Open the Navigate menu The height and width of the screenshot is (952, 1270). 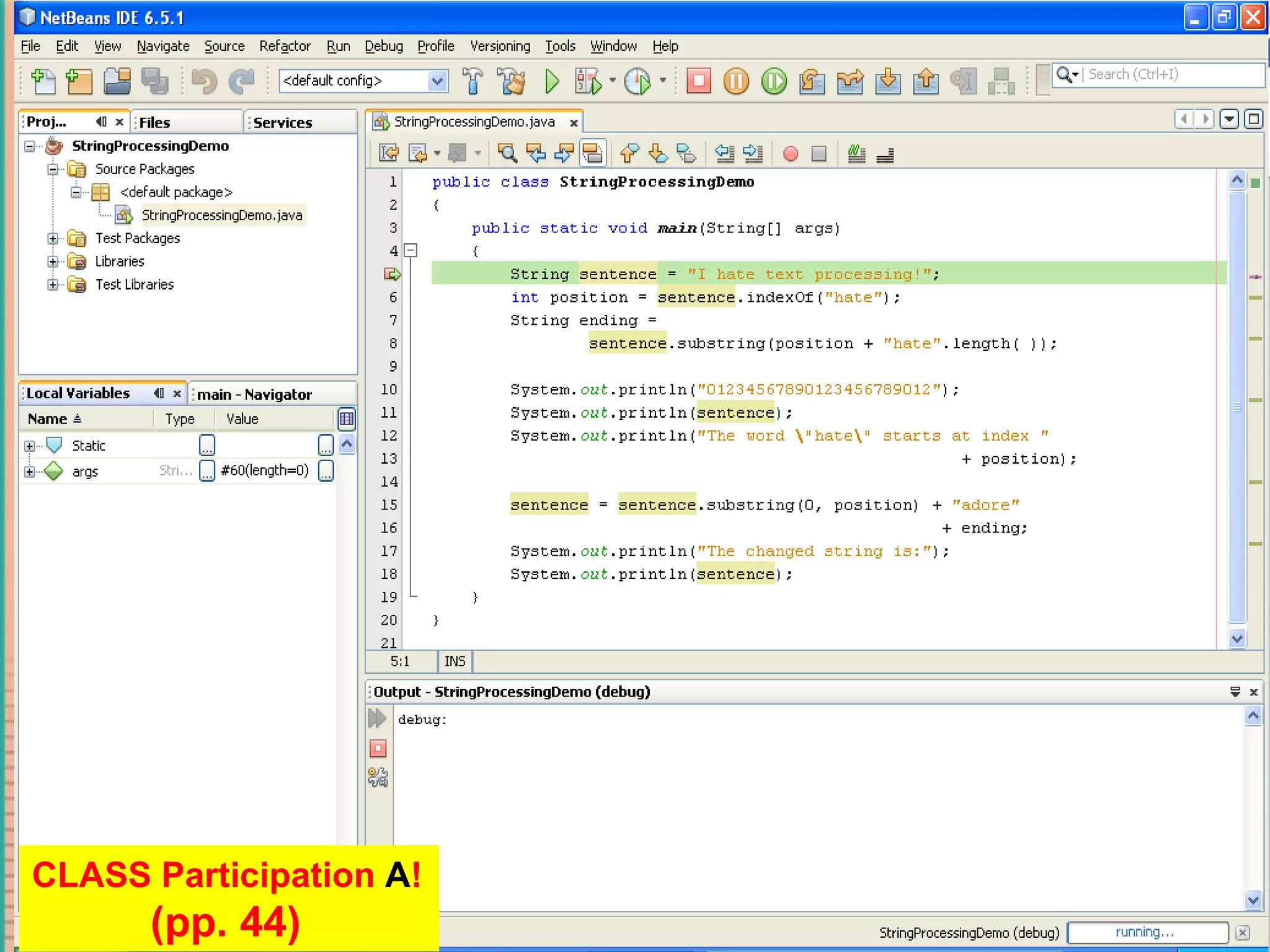163,46
